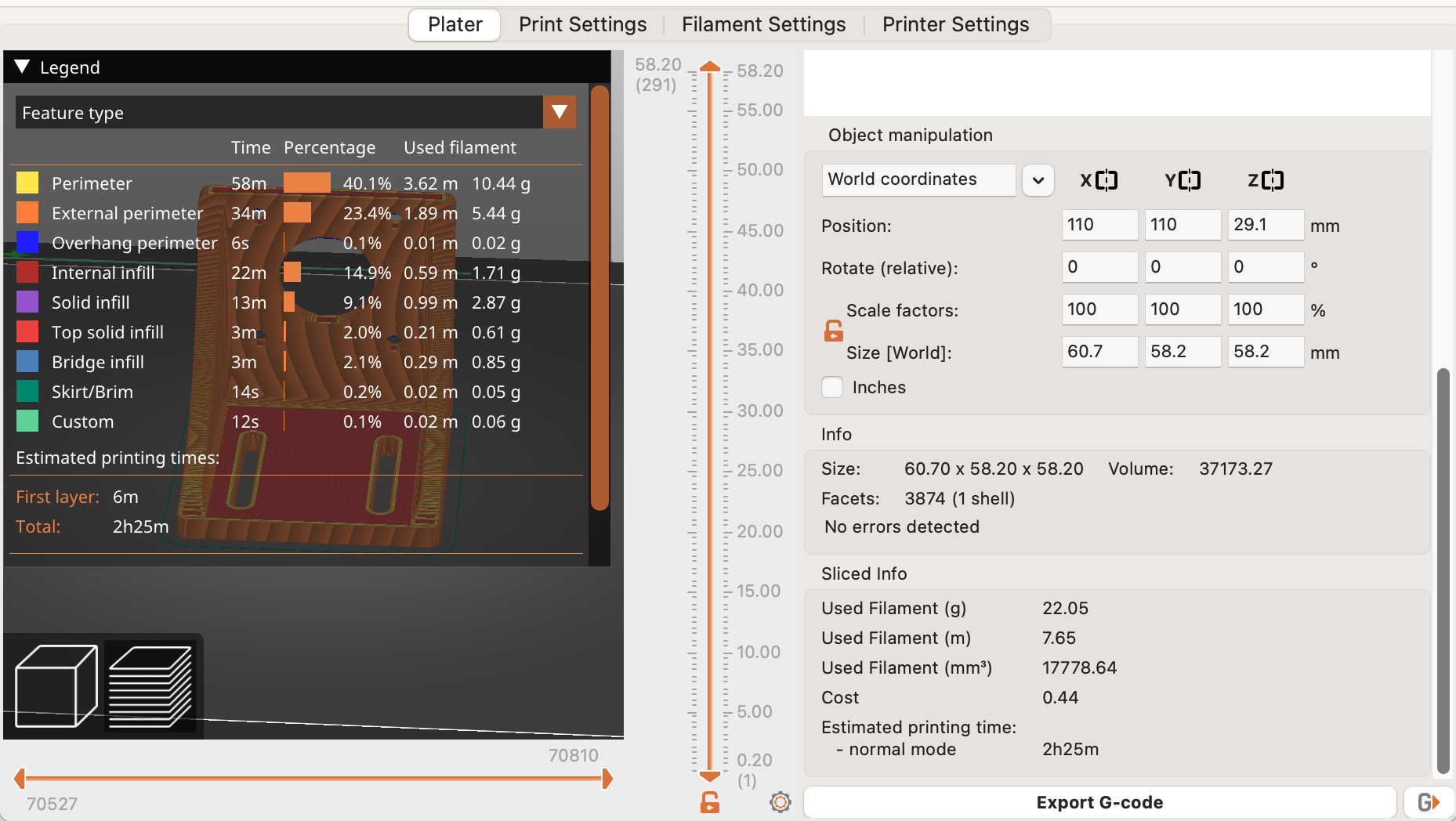Click the quick G-code export arrow icon
This screenshot has width=1456, height=821.
(x=1431, y=801)
